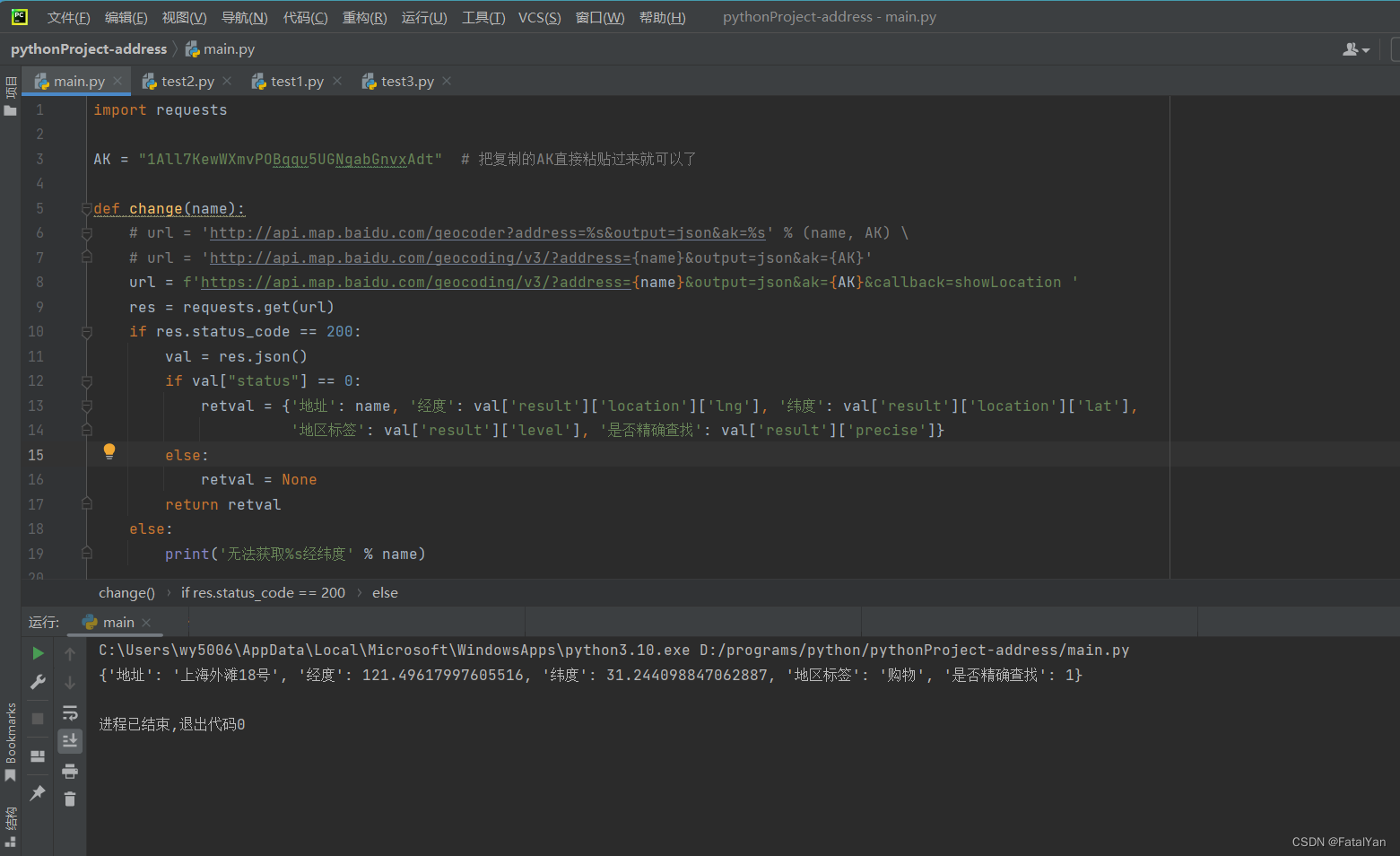Screen dimensions: 1400x856
Task: Close the main run tab
Action: click(x=146, y=623)
